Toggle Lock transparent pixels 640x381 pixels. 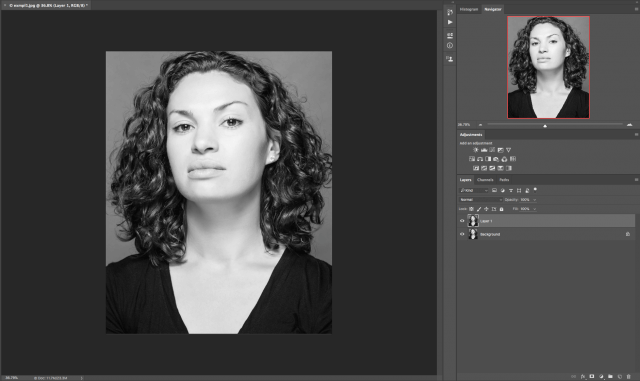tap(471, 209)
